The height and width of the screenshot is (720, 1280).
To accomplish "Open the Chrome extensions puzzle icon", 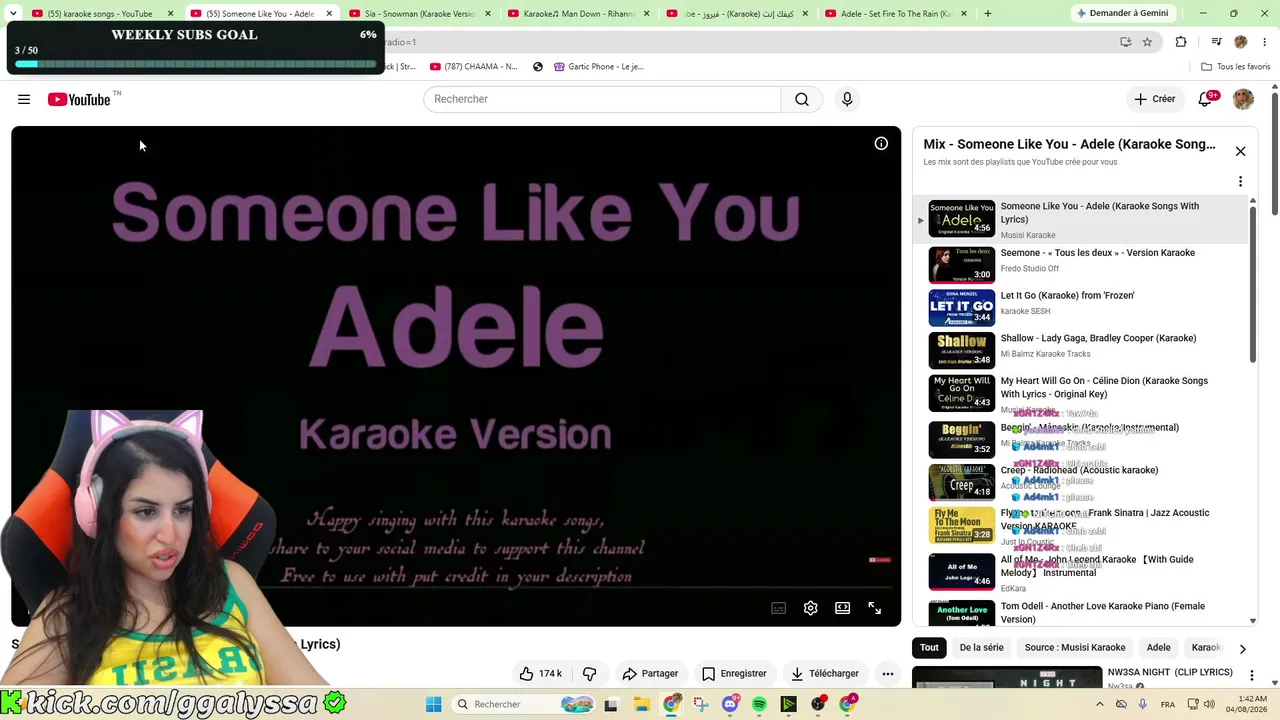I will (1181, 42).
